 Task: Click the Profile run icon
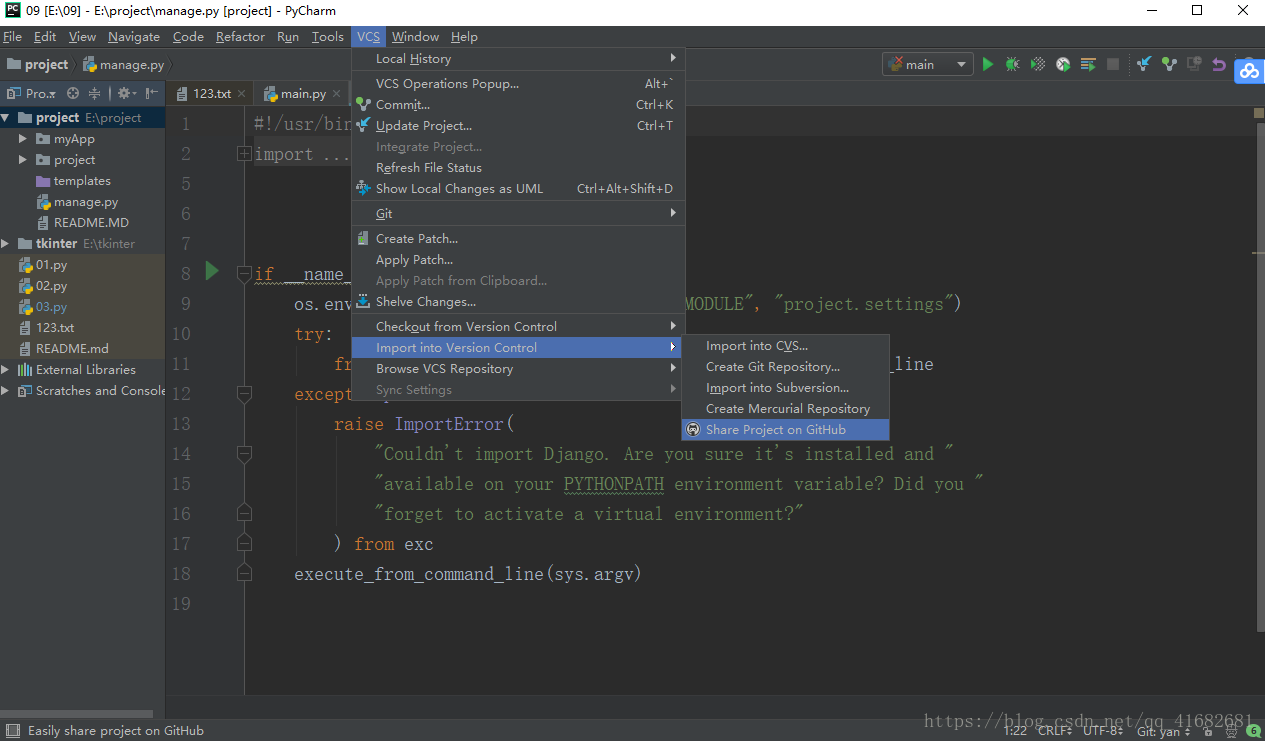click(1063, 64)
